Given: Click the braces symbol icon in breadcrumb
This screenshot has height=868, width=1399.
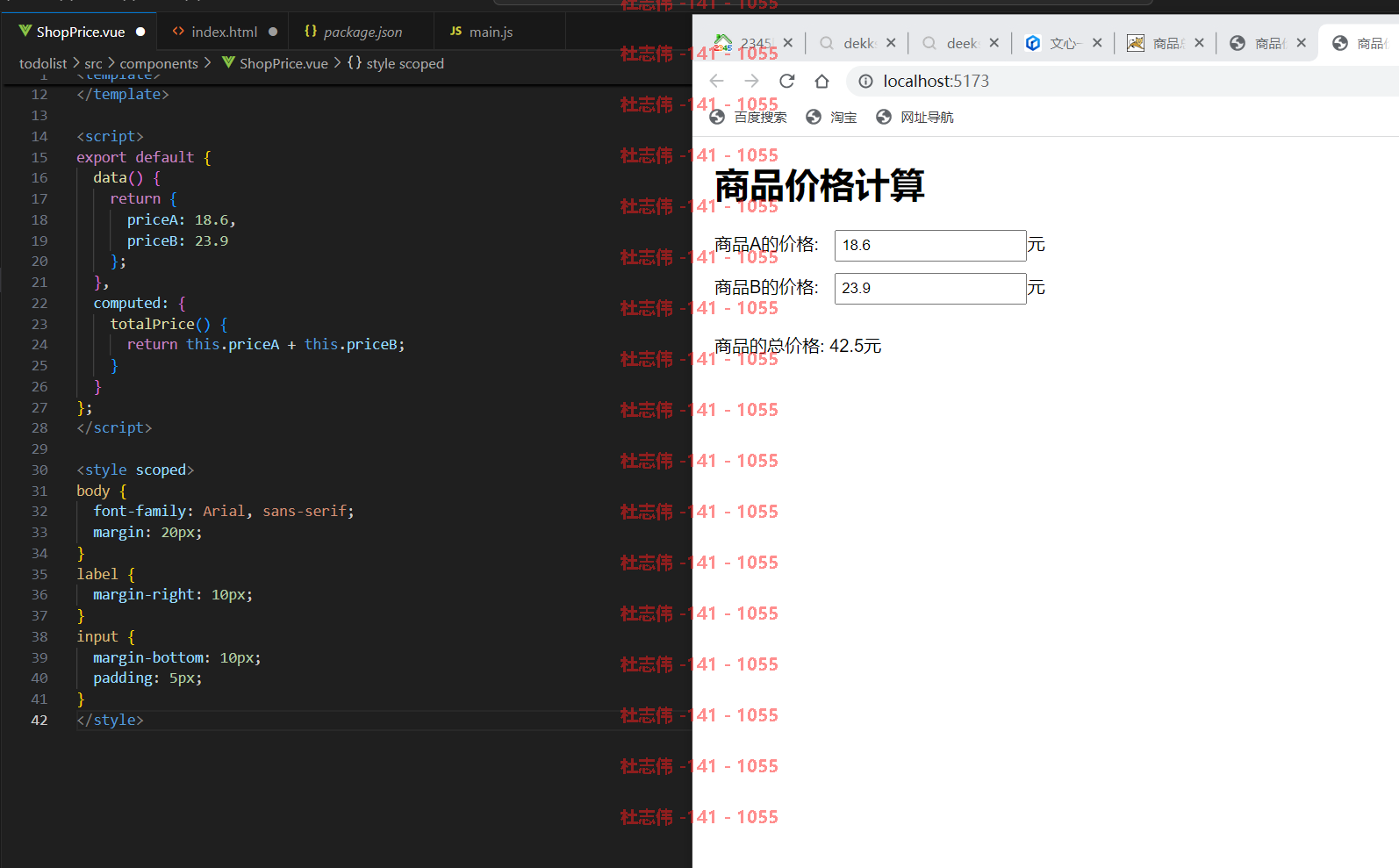Looking at the screenshot, I should coord(354,62).
